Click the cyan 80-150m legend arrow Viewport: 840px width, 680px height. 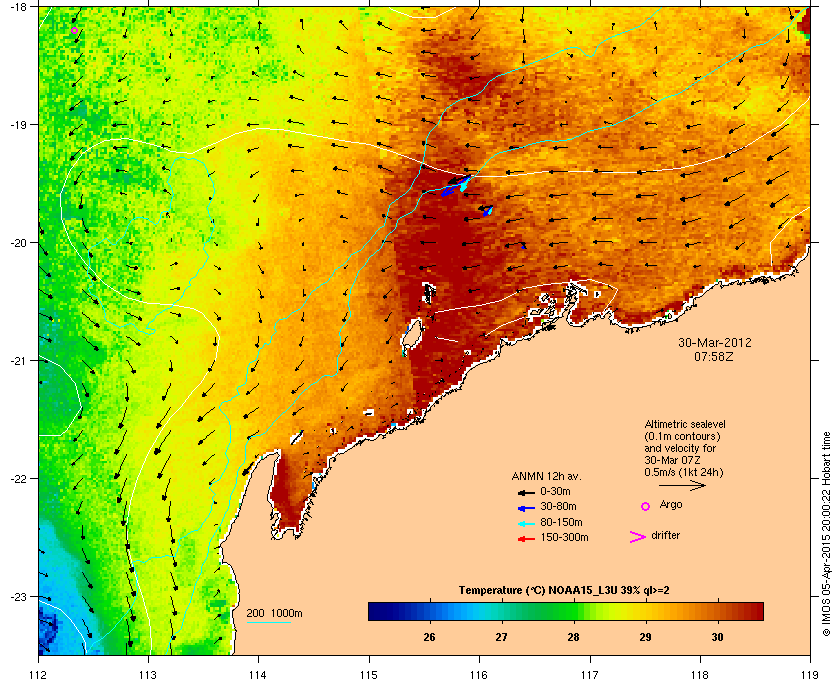(x=526, y=524)
